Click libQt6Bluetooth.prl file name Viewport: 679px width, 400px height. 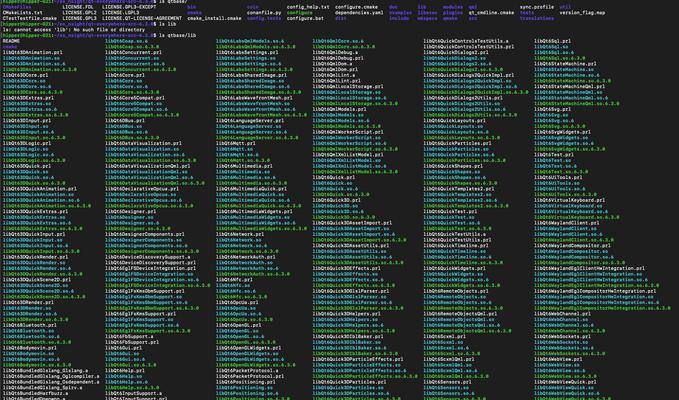pos(29,325)
